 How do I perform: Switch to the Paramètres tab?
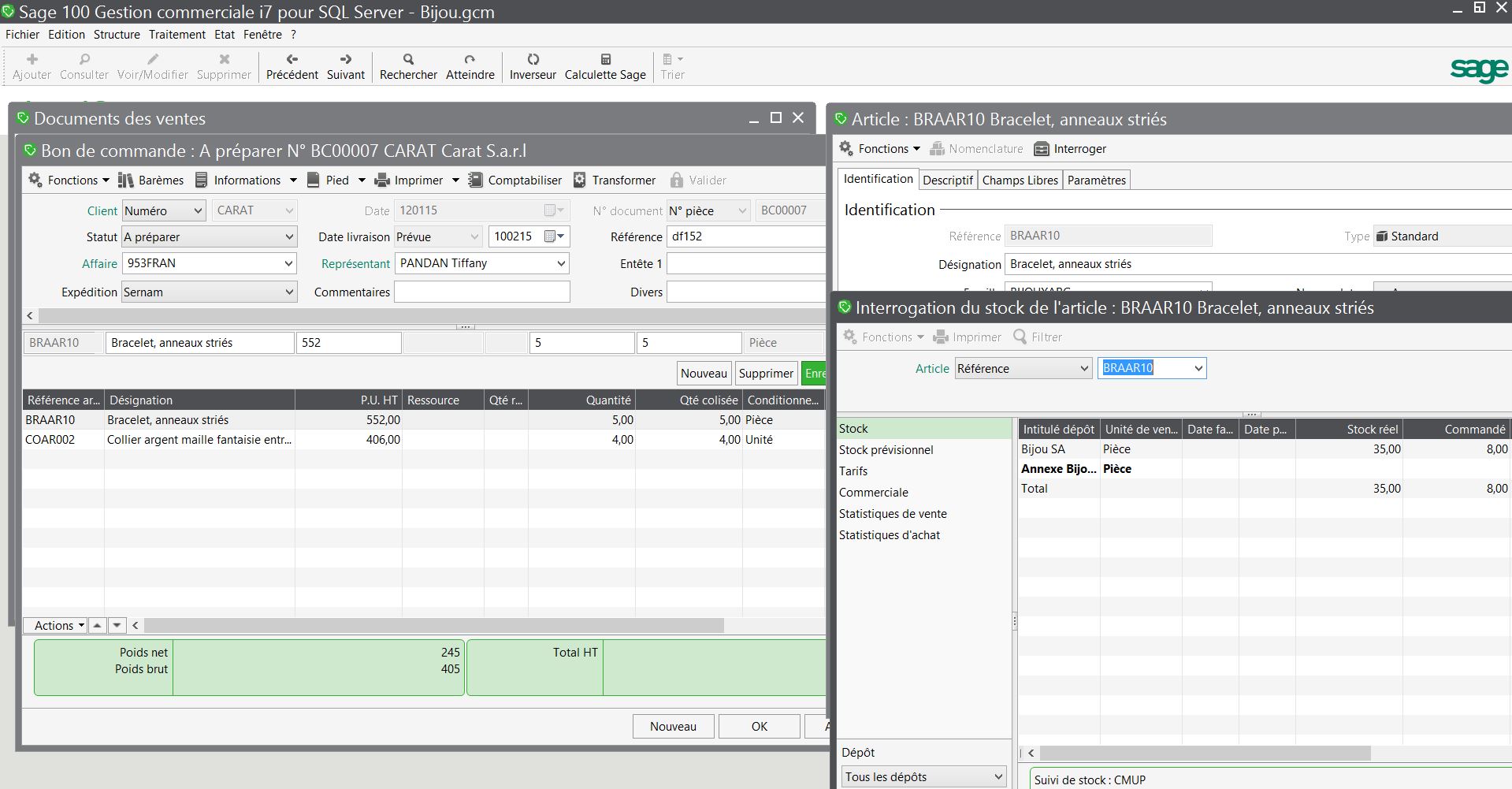click(1097, 180)
